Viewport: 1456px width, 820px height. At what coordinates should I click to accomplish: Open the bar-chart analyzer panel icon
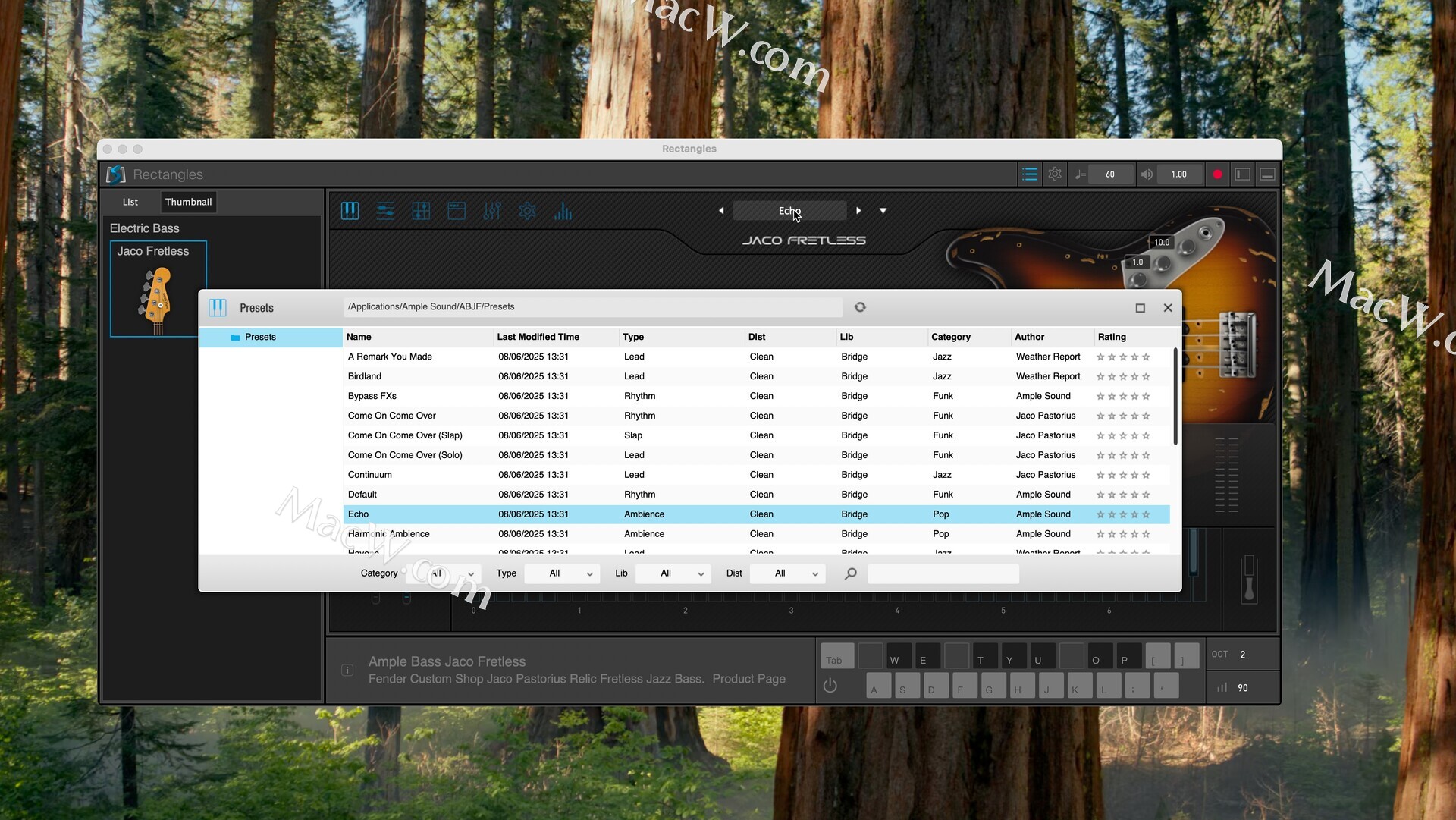coord(563,211)
